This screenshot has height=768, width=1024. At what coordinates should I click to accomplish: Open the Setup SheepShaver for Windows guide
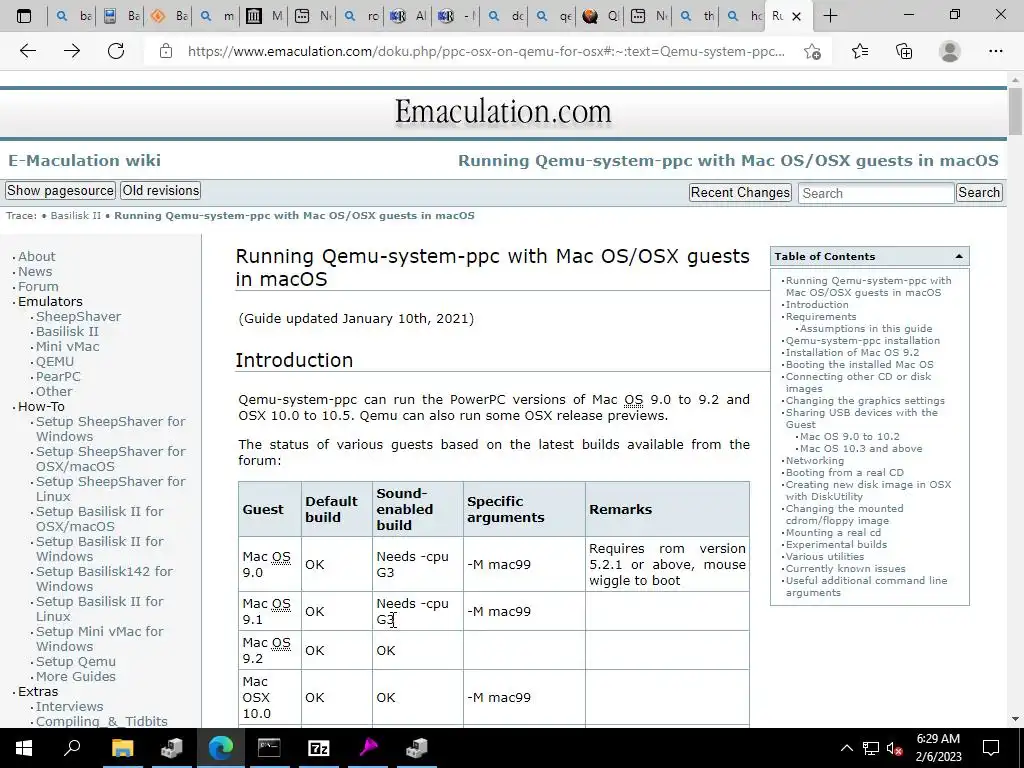tap(110, 429)
